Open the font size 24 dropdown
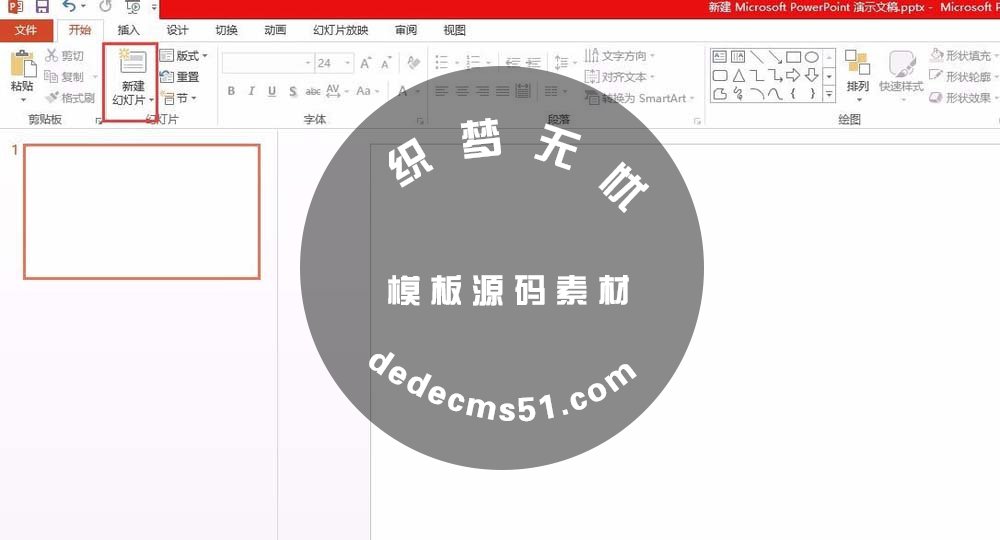1000x540 pixels. [348, 63]
